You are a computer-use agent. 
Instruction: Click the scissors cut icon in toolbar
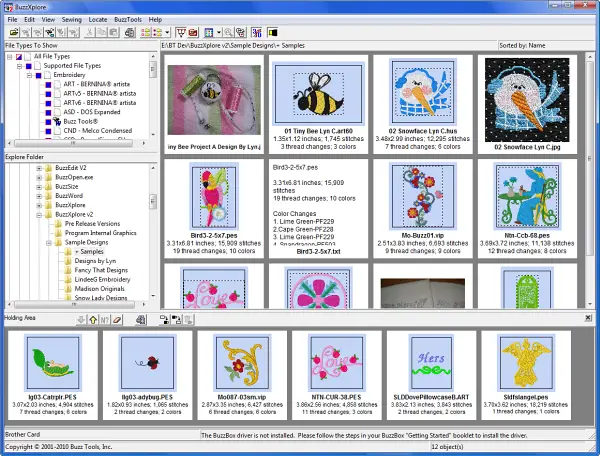click(x=90, y=33)
